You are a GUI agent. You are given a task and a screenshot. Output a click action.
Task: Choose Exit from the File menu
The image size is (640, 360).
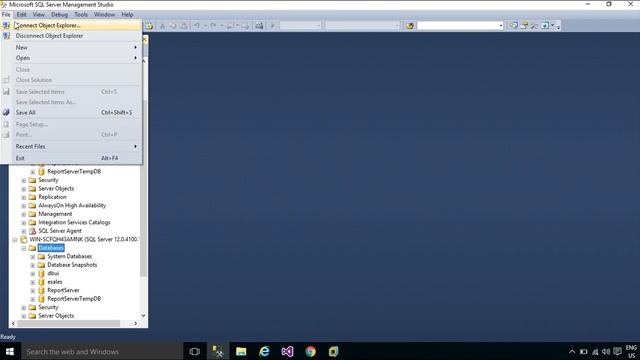[71, 158]
